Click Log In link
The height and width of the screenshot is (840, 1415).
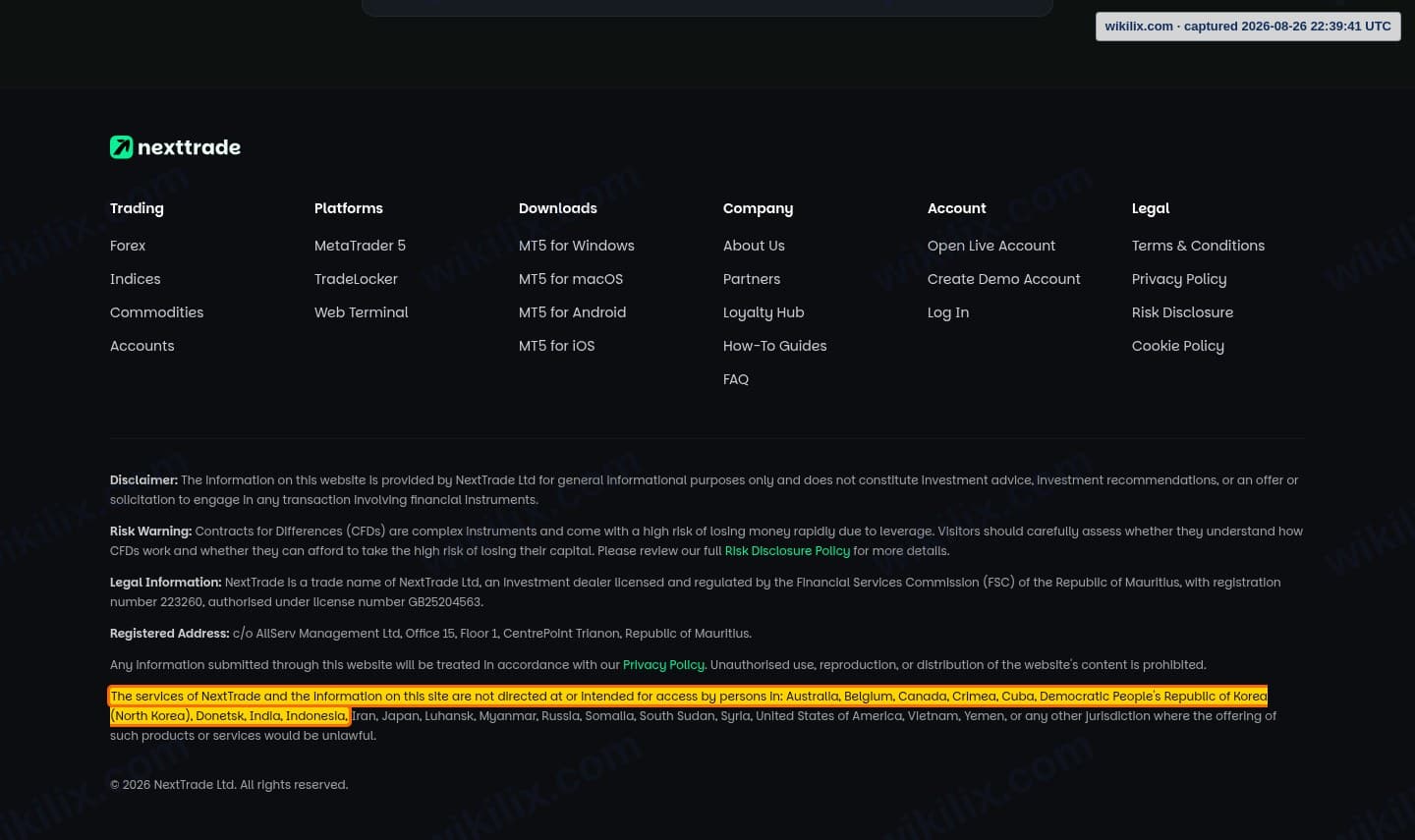[948, 312]
